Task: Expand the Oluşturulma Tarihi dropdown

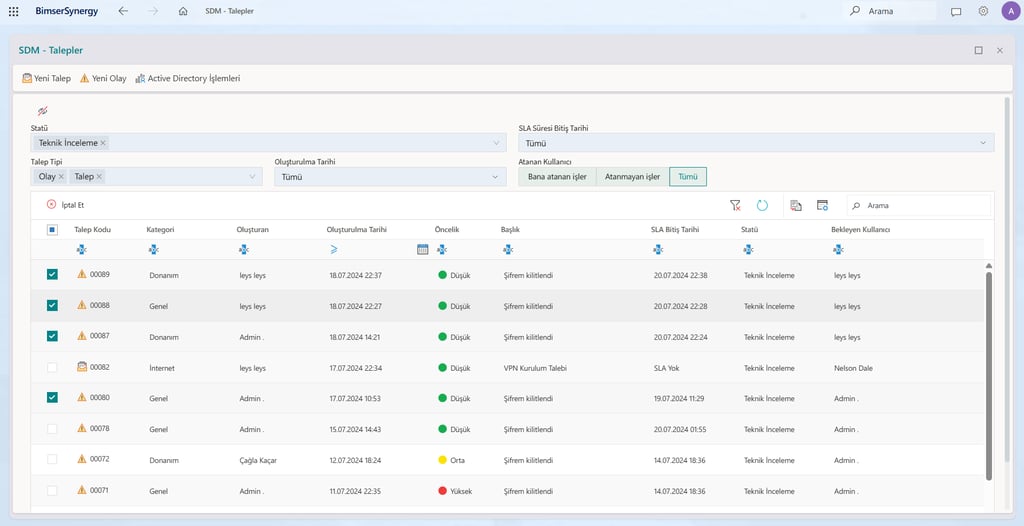Action: [x=497, y=177]
